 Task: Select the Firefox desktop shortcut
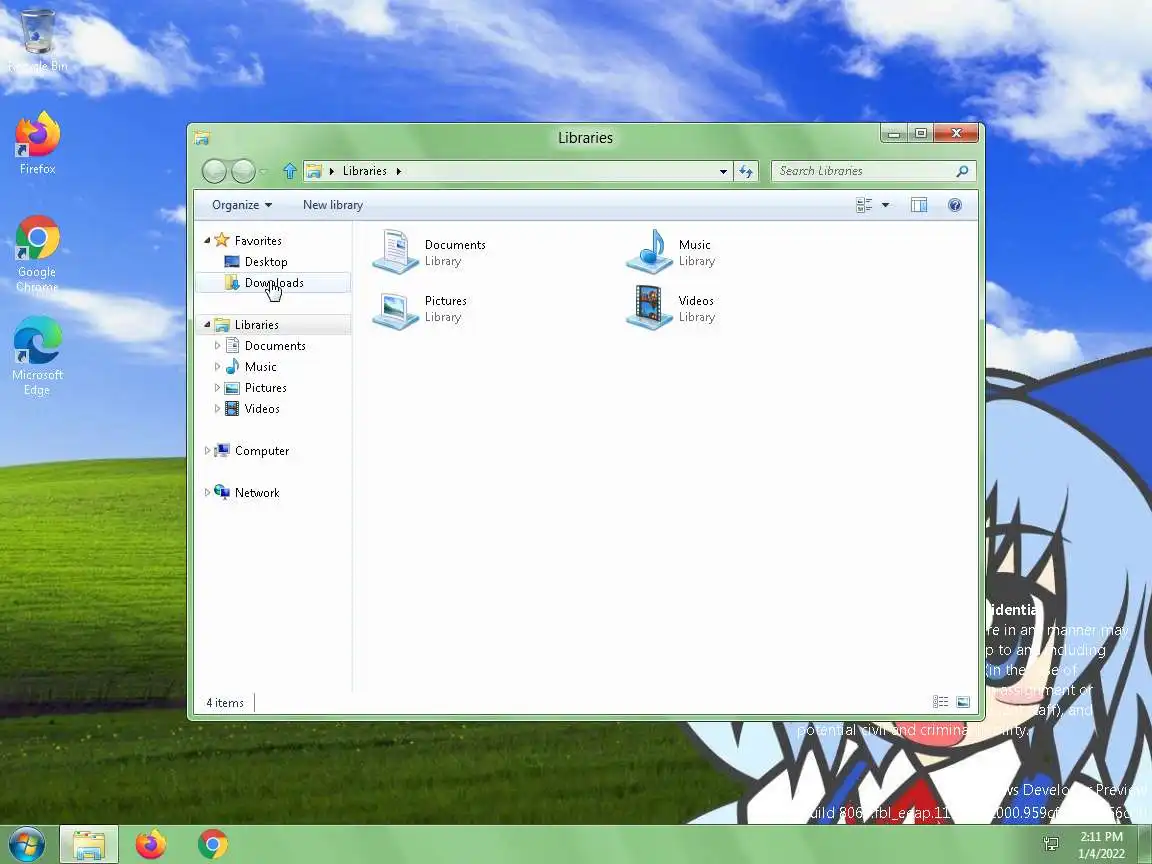(x=37, y=143)
